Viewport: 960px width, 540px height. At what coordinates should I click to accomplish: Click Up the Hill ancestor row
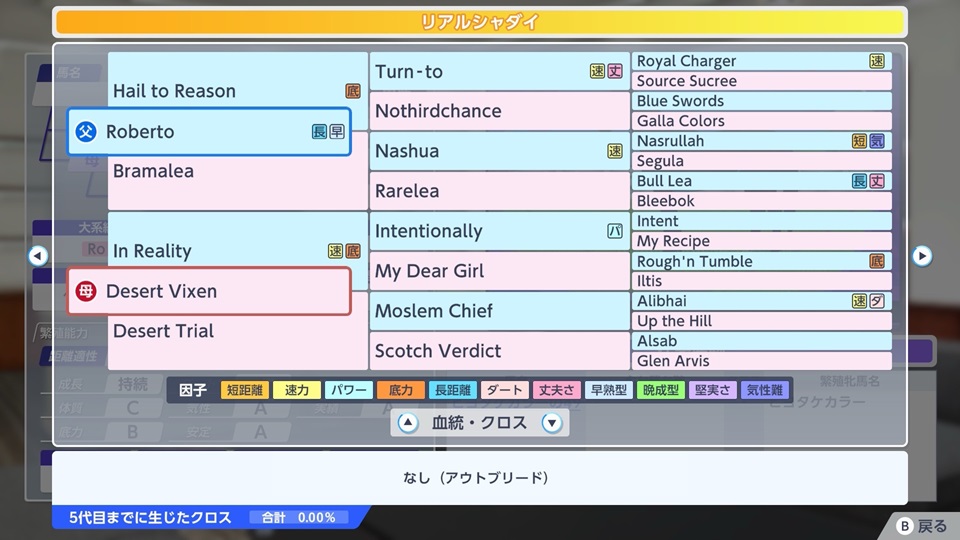(x=762, y=321)
